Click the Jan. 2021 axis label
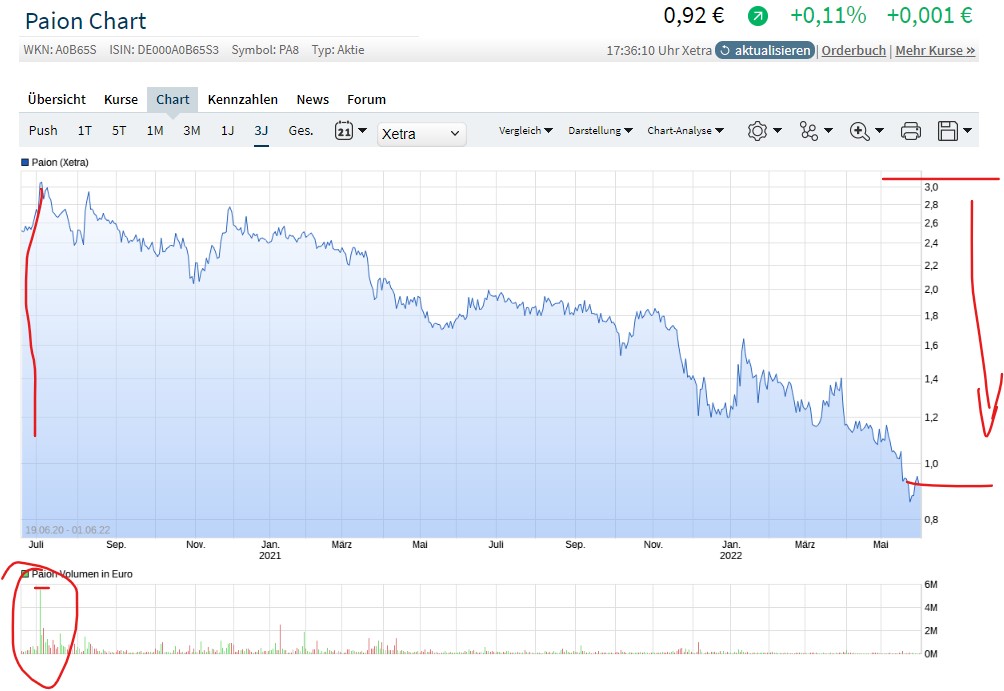Screen dimensions: 1004x691 (x=270, y=550)
